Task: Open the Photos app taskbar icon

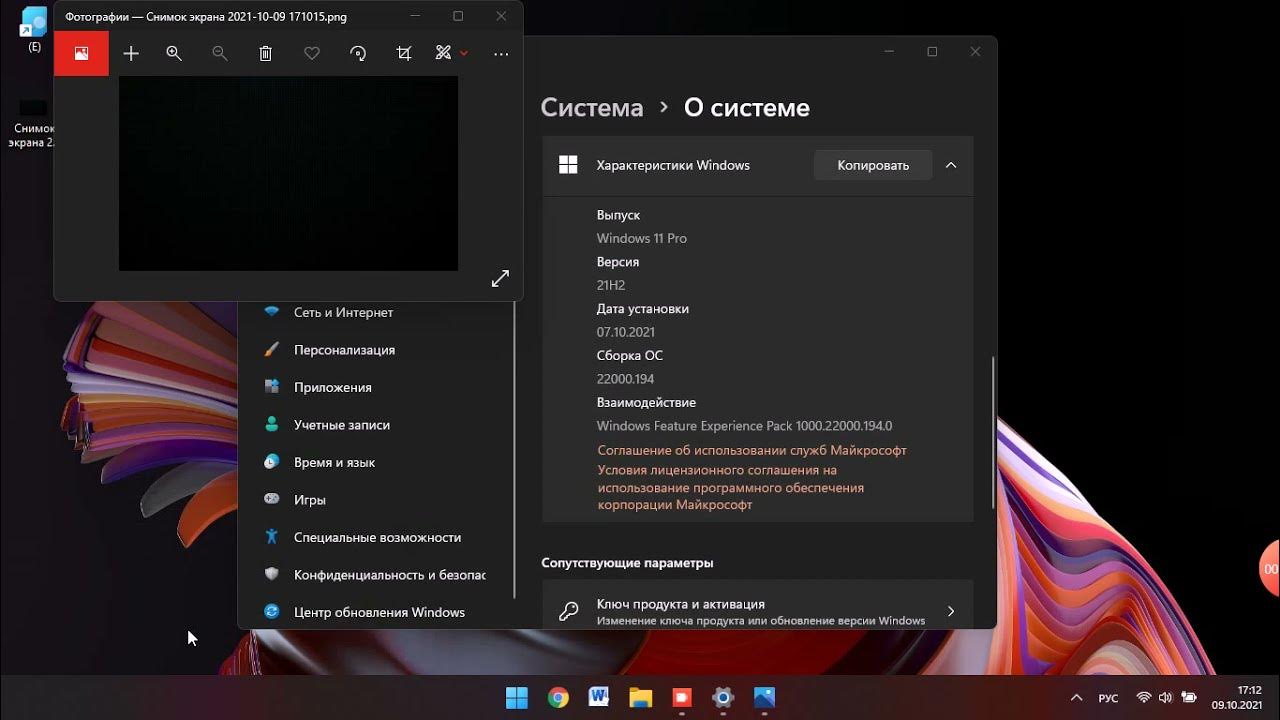Action: (x=764, y=697)
